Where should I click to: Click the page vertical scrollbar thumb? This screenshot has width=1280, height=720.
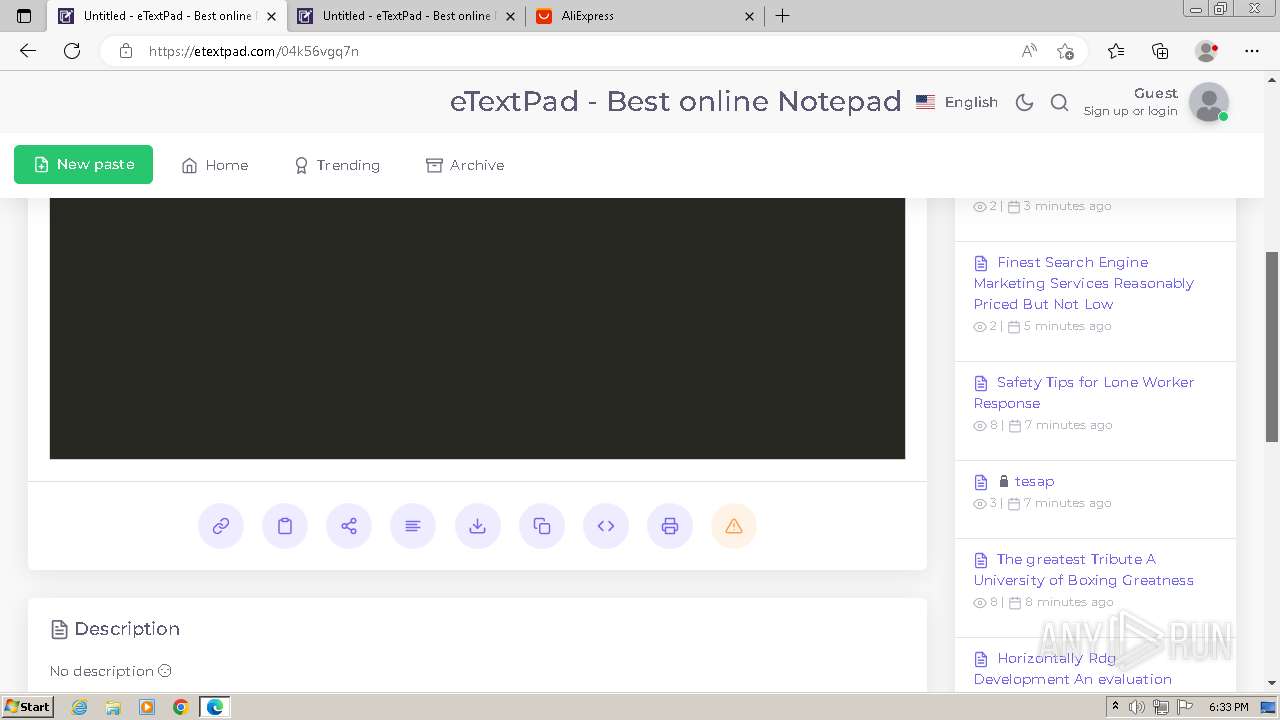click(1272, 346)
